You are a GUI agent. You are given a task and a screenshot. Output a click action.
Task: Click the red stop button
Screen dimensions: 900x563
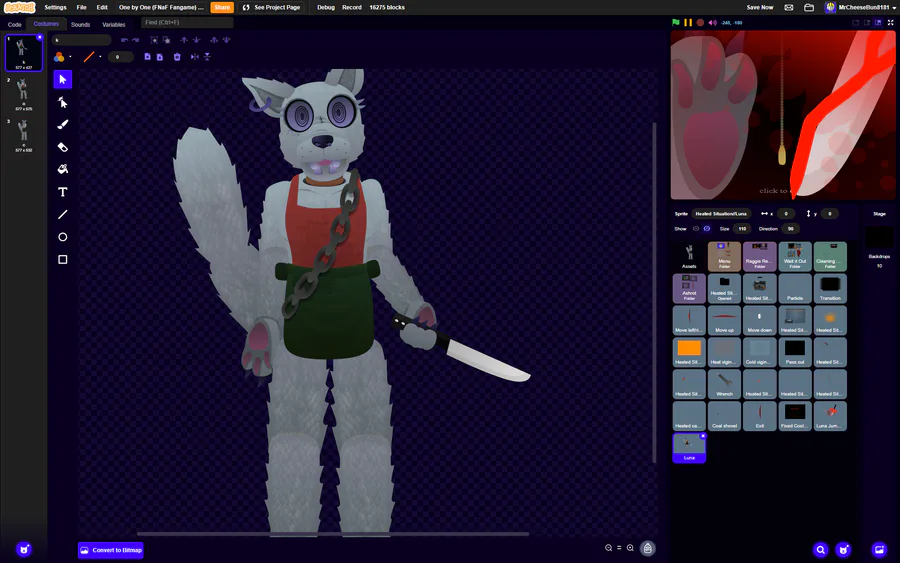click(x=700, y=22)
